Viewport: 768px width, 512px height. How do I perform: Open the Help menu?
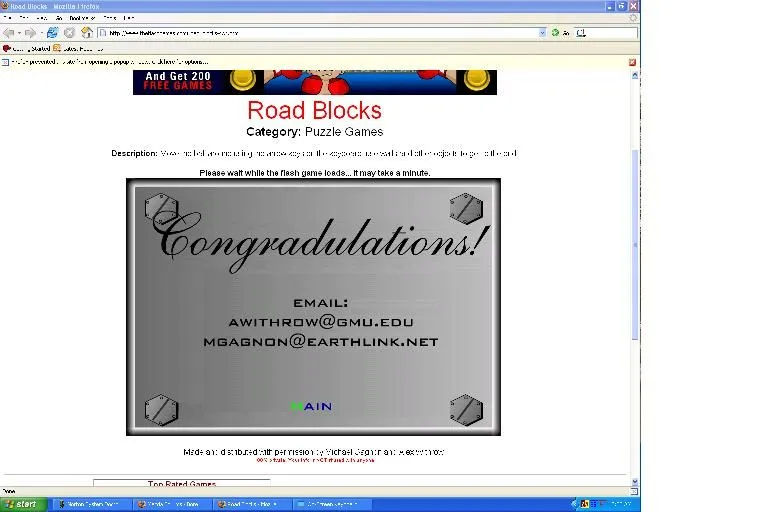tap(129, 18)
